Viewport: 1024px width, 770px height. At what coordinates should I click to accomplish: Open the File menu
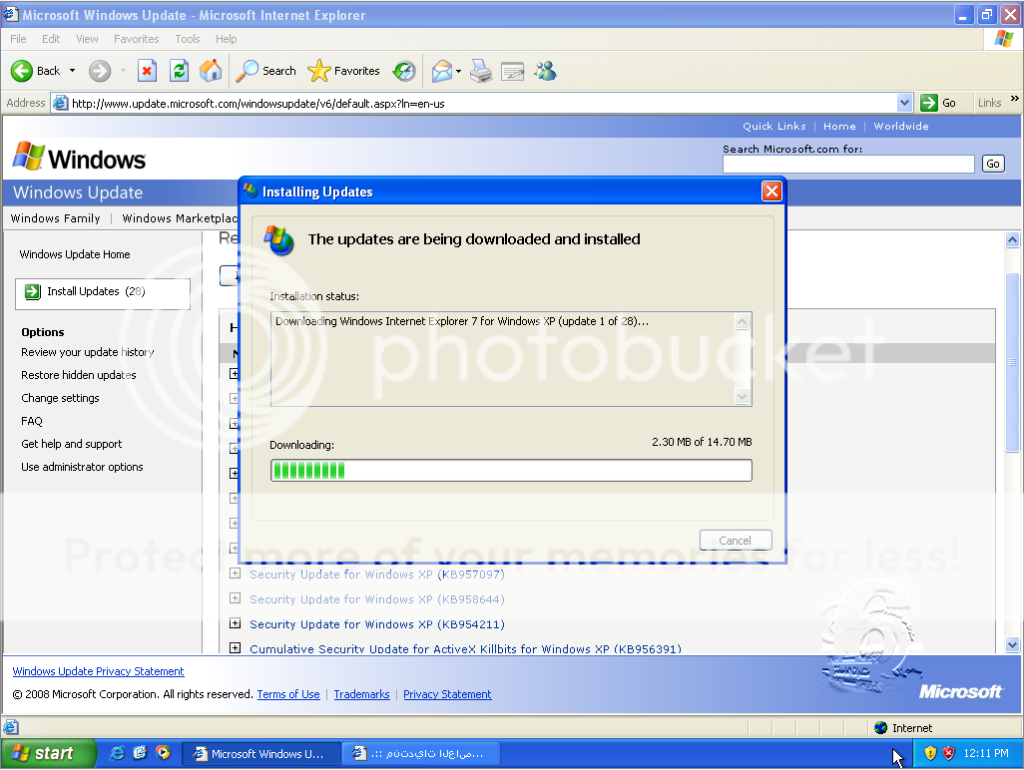coord(18,39)
